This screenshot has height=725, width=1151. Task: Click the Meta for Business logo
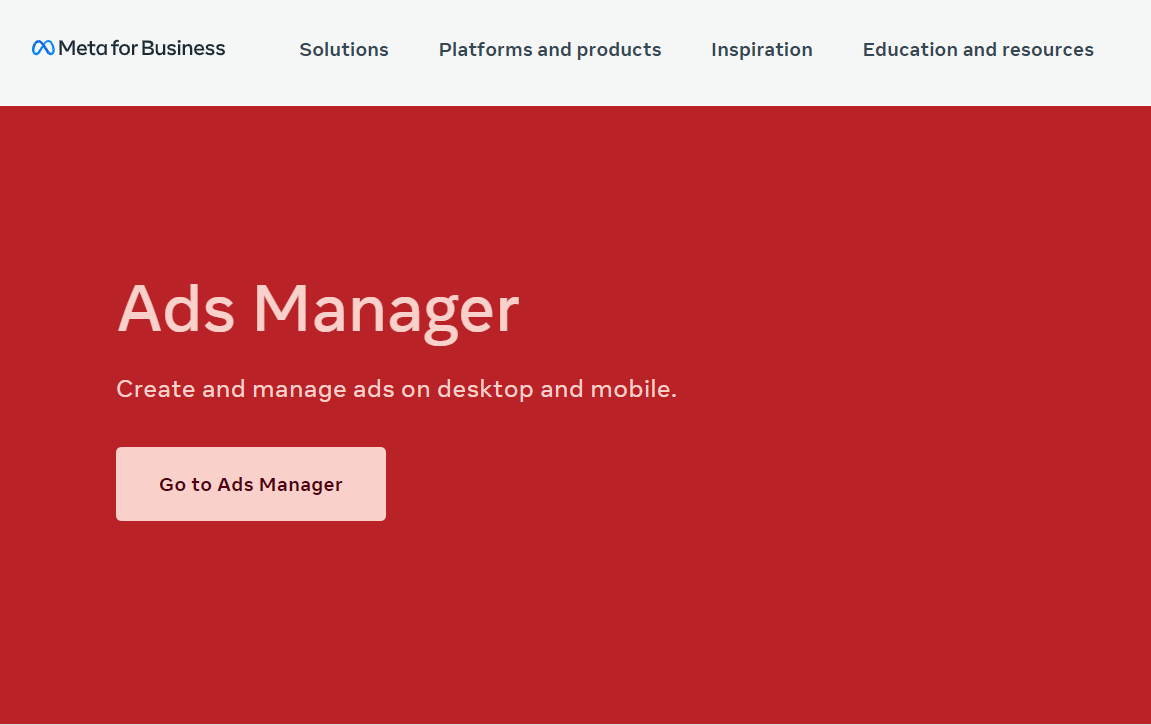[128, 48]
